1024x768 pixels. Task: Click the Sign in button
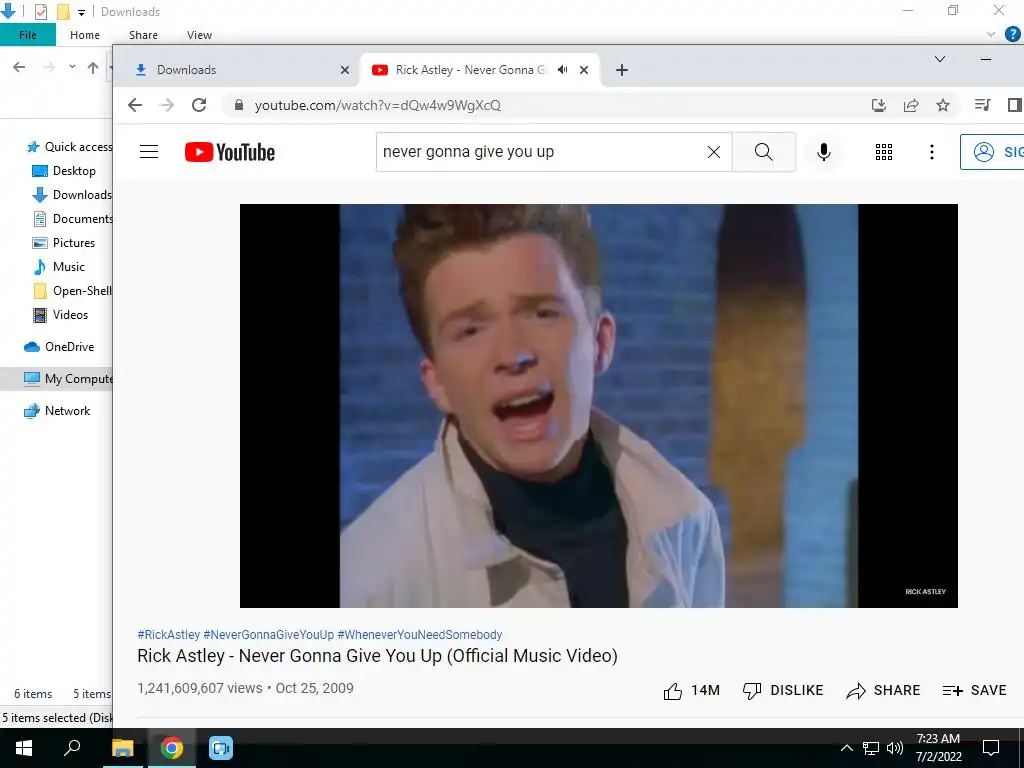[991, 152]
